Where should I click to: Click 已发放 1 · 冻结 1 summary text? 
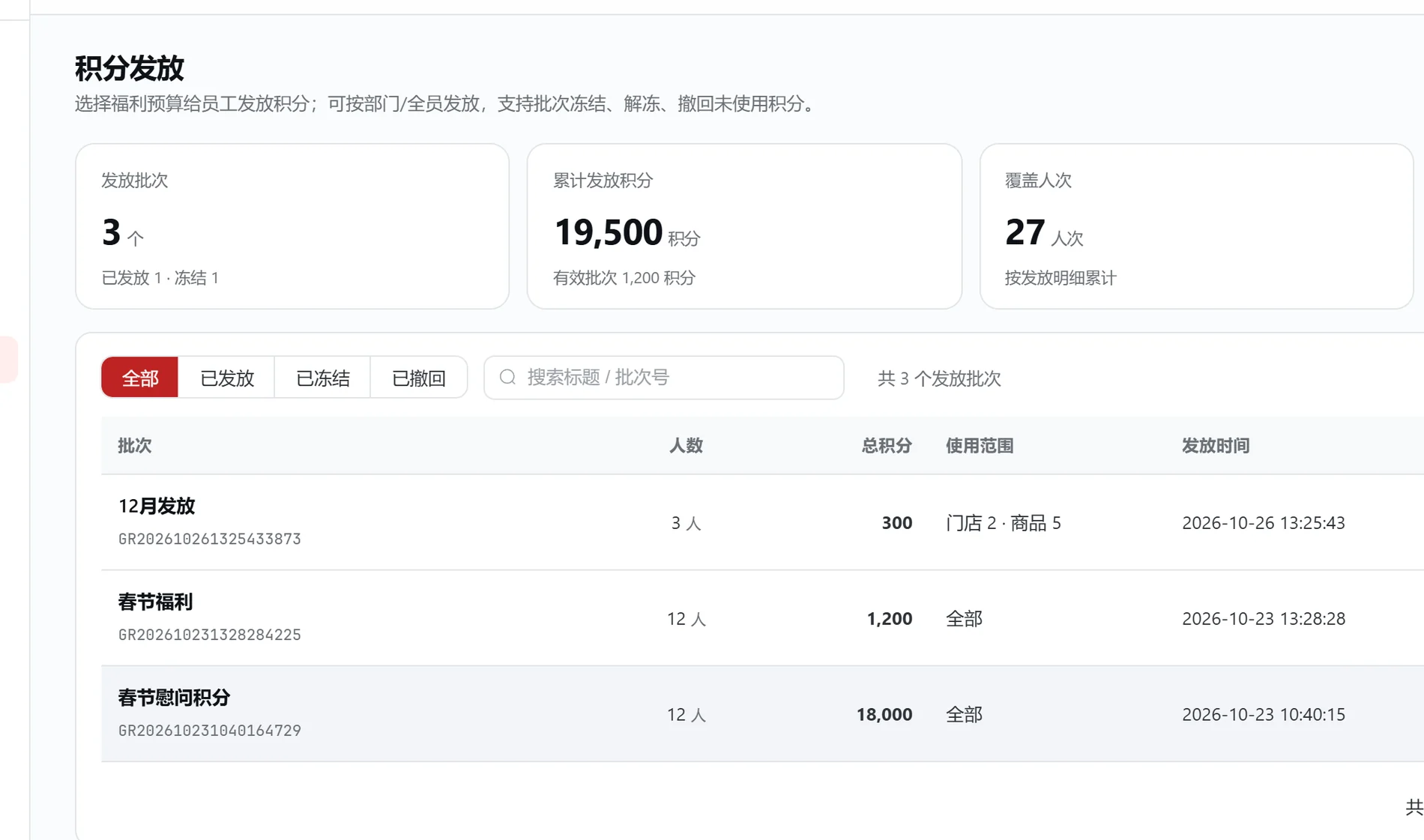[160, 278]
